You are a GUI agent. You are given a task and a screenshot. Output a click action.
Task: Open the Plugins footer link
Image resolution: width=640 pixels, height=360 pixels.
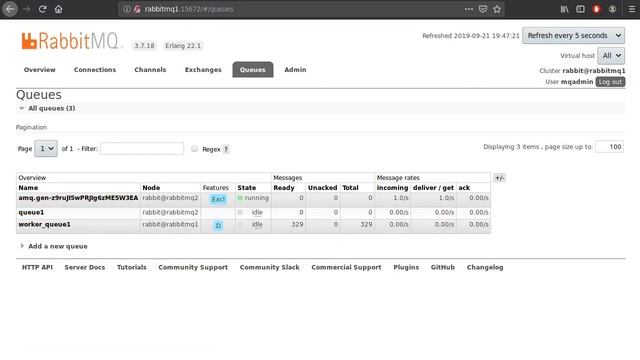(x=406, y=267)
